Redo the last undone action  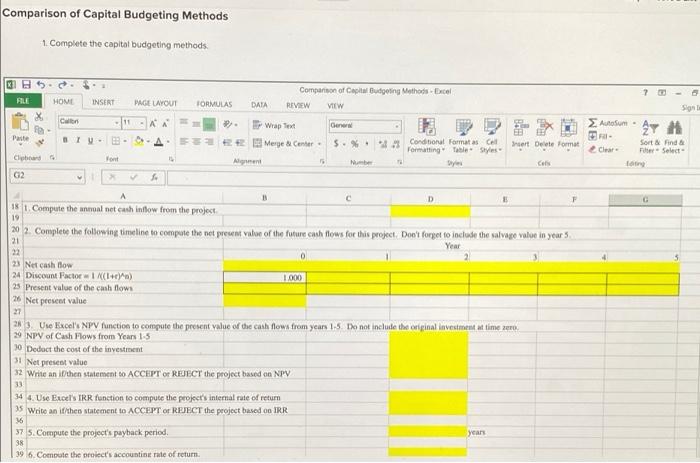click(x=62, y=84)
